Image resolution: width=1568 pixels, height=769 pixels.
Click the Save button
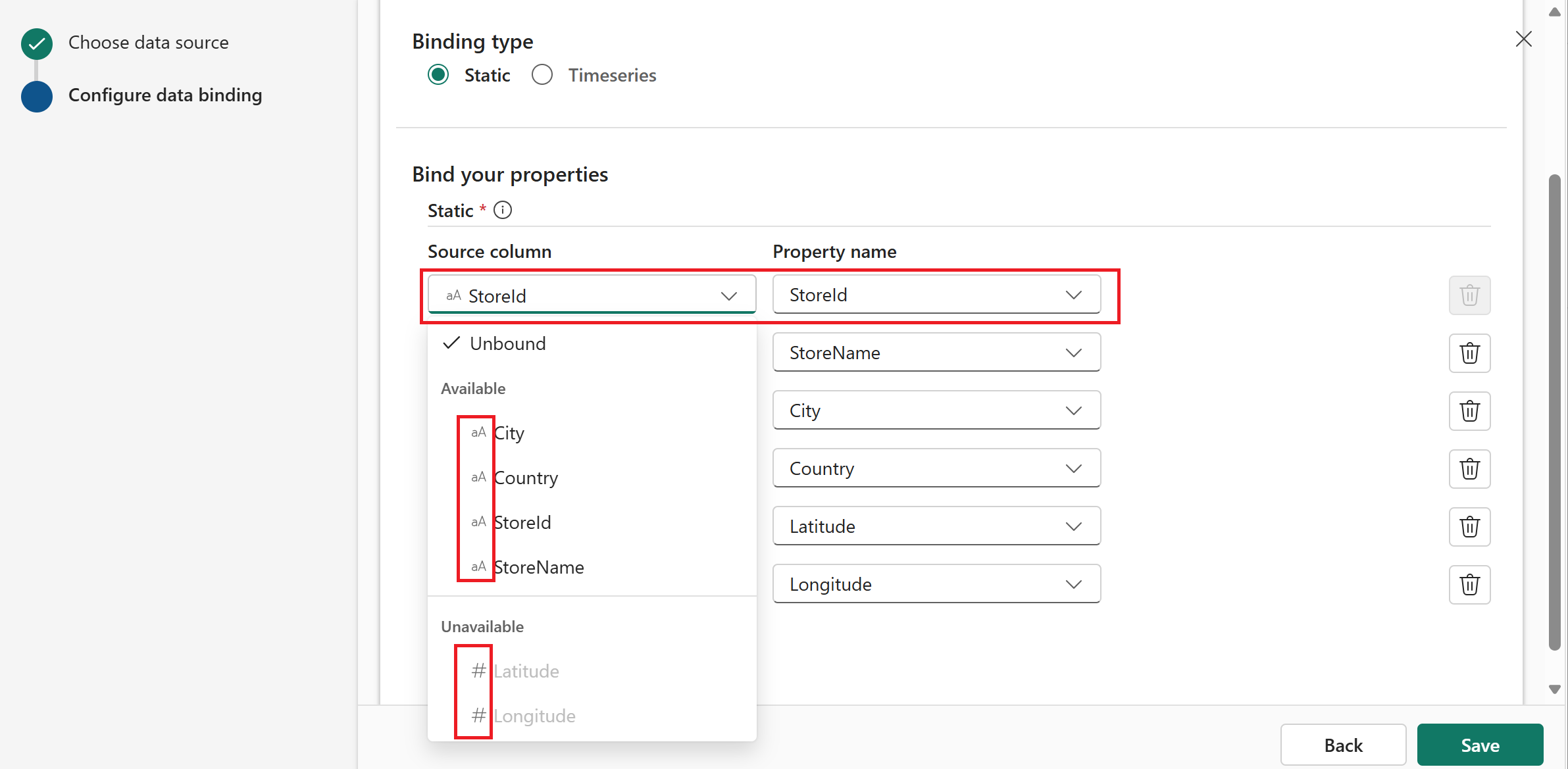point(1479,745)
